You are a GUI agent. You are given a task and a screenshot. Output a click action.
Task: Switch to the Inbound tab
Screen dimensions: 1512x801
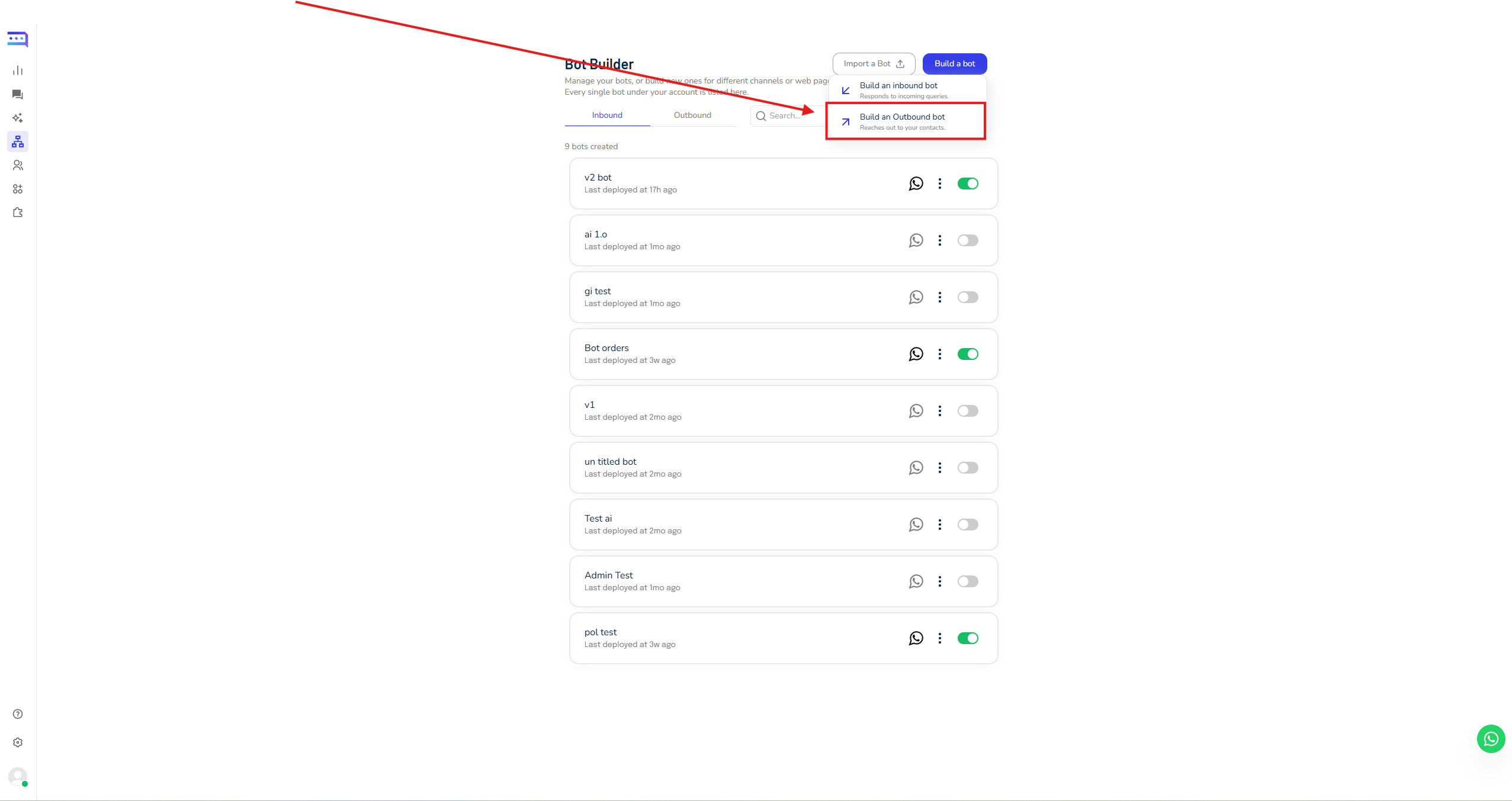point(607,115)
